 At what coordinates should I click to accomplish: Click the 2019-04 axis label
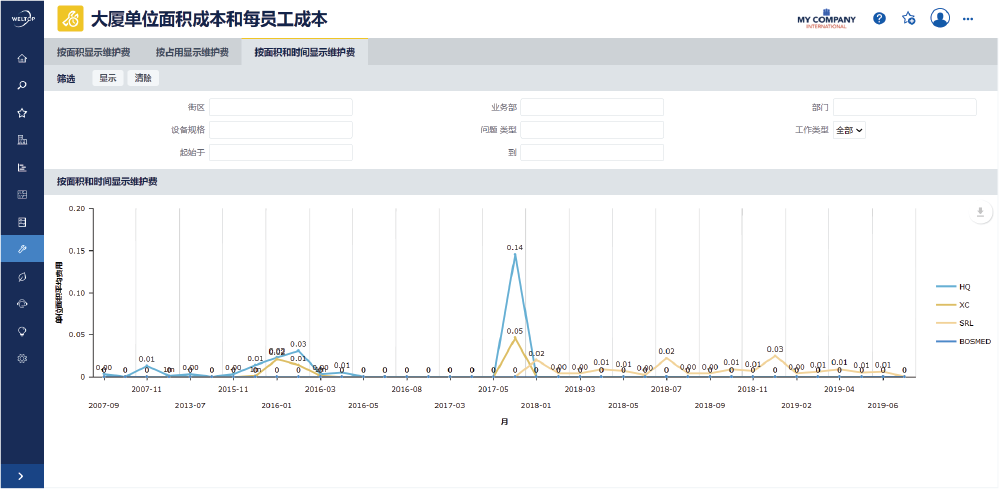pyautogui.click(x=840, y=388)
